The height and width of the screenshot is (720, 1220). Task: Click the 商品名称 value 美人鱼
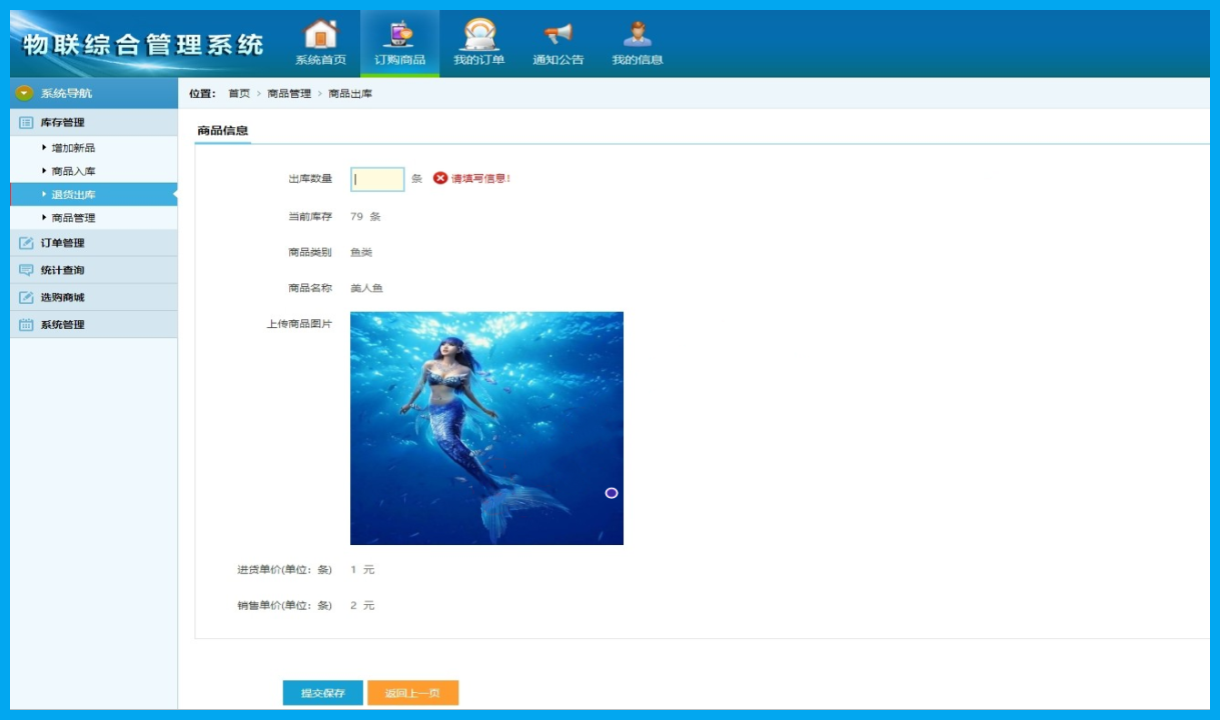pyautogui.click(x=366, y=288)
